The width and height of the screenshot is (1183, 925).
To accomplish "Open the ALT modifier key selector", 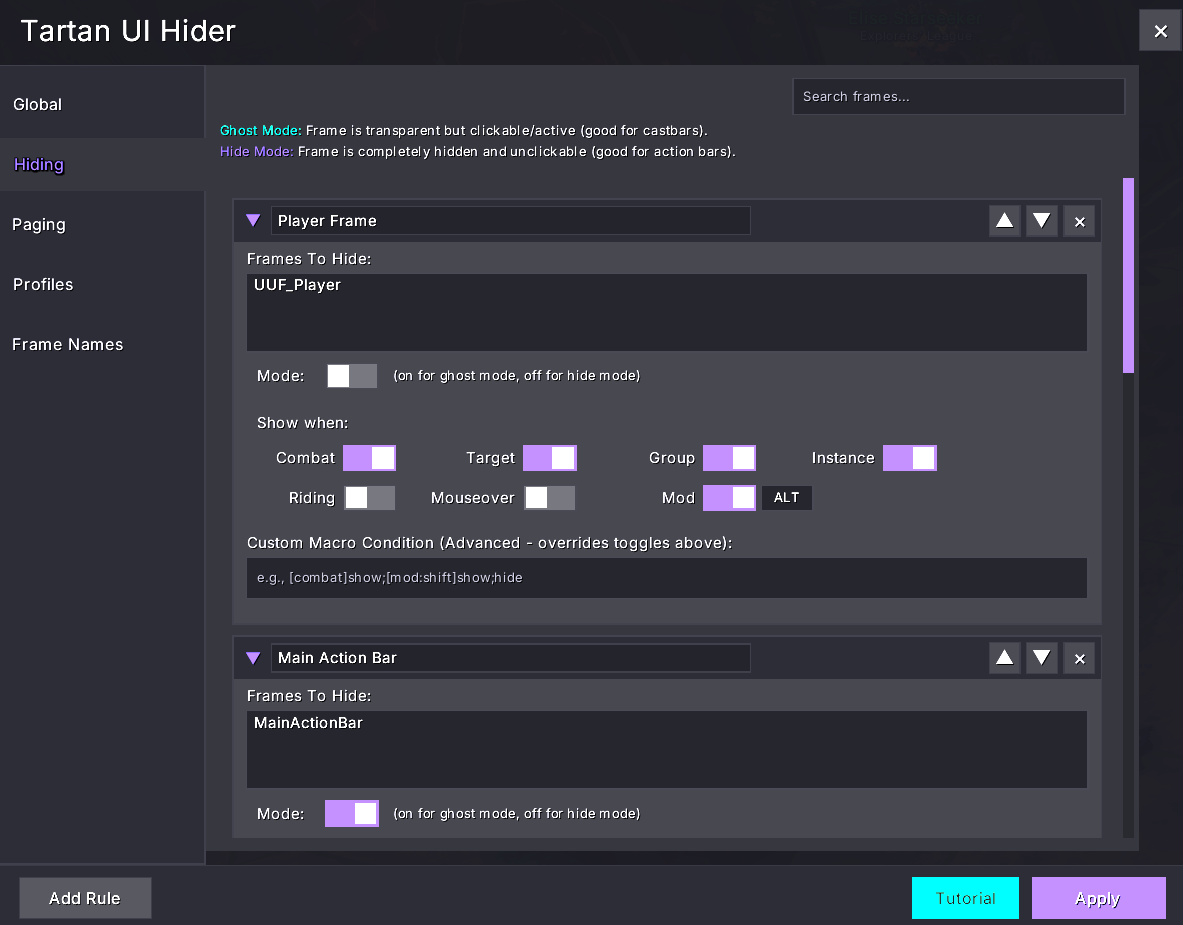I will (x=786, y=498).
